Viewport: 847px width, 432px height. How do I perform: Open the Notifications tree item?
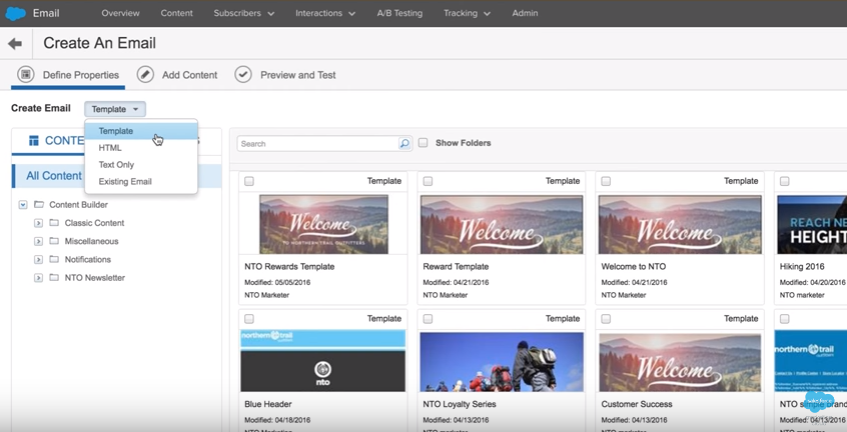(88, 260)
